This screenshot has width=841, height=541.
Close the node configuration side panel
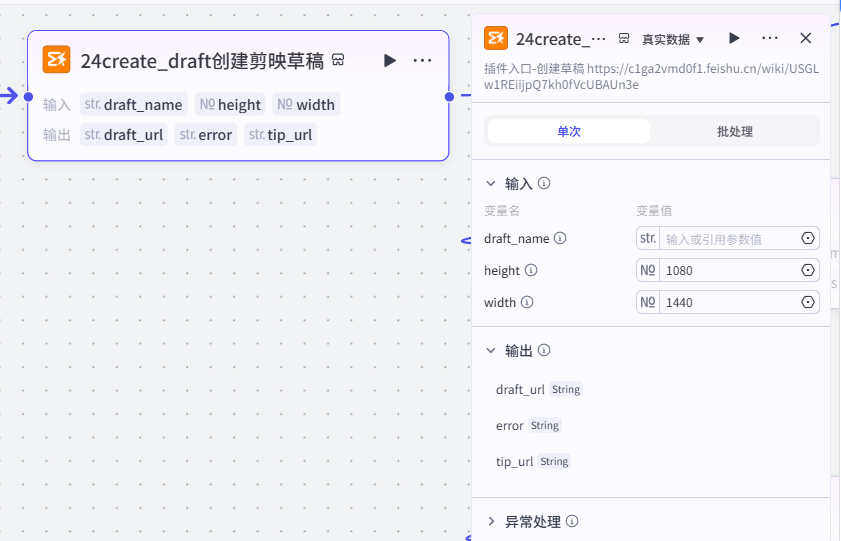tap(806, 38)
